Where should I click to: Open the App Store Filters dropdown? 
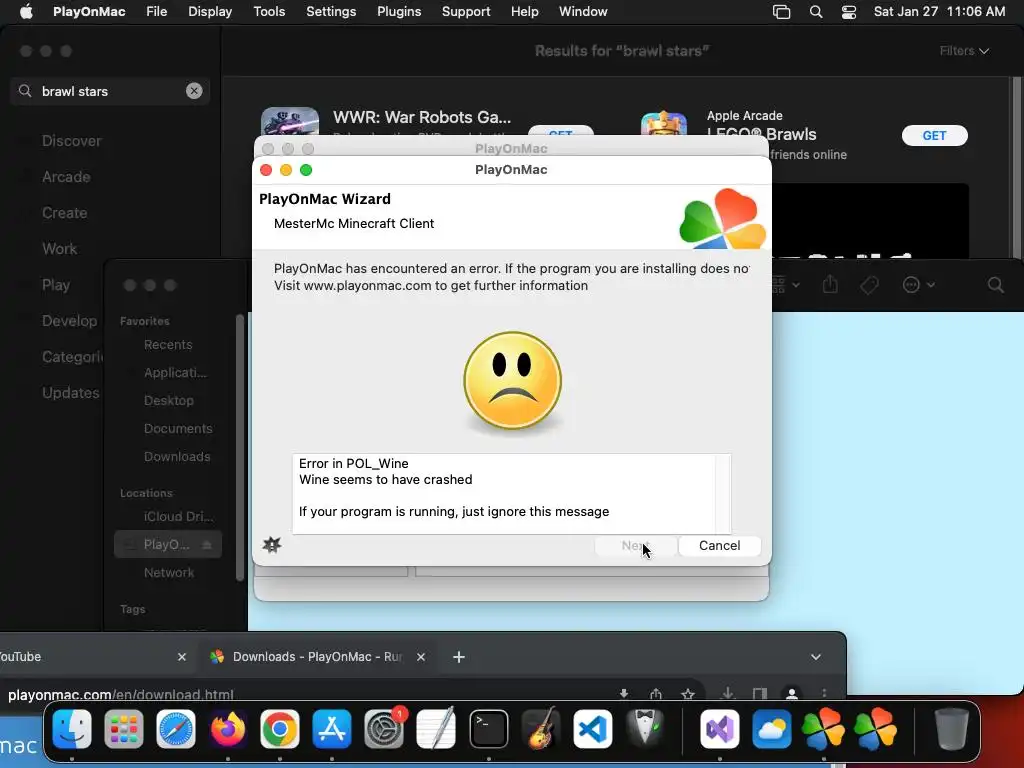click(x=964, y=51)
